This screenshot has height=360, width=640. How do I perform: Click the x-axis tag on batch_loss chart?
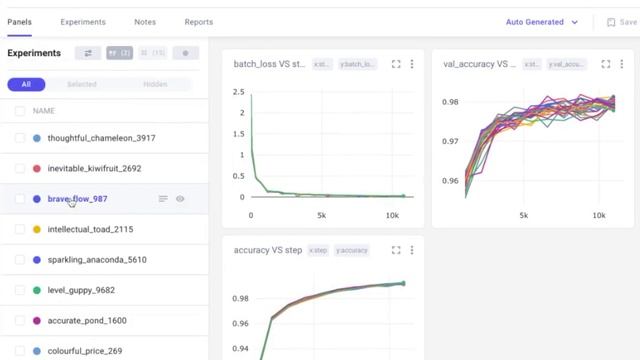(322, 64)
